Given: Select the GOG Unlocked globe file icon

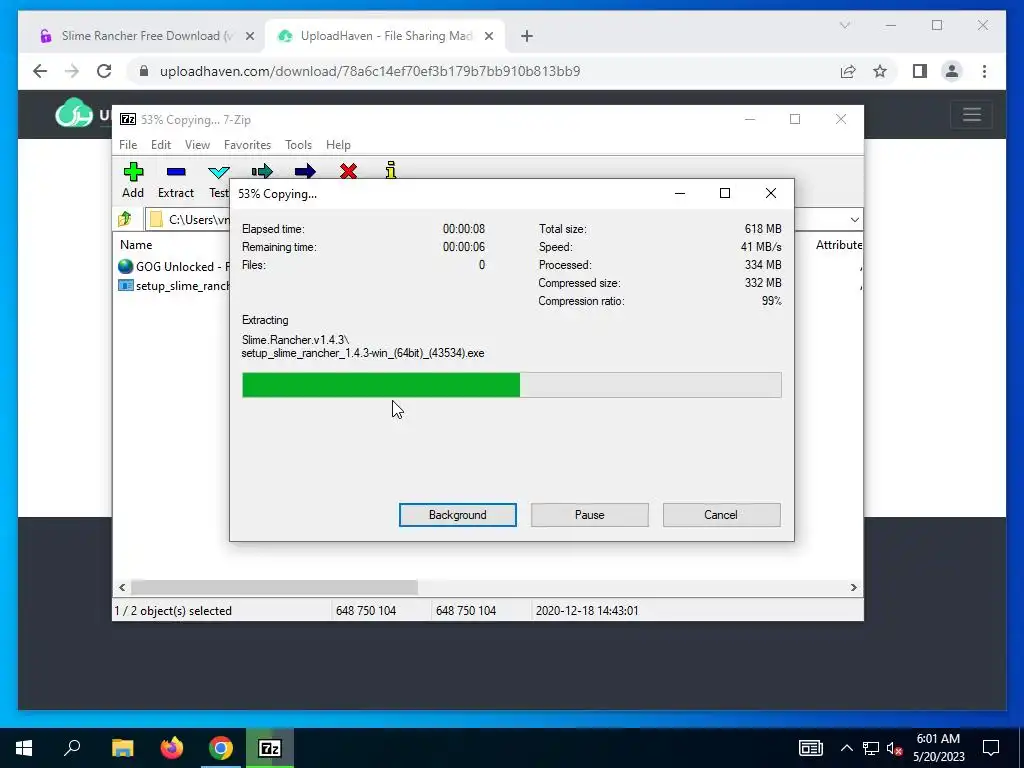Looking at the screenshot, I should coord(125,266).
